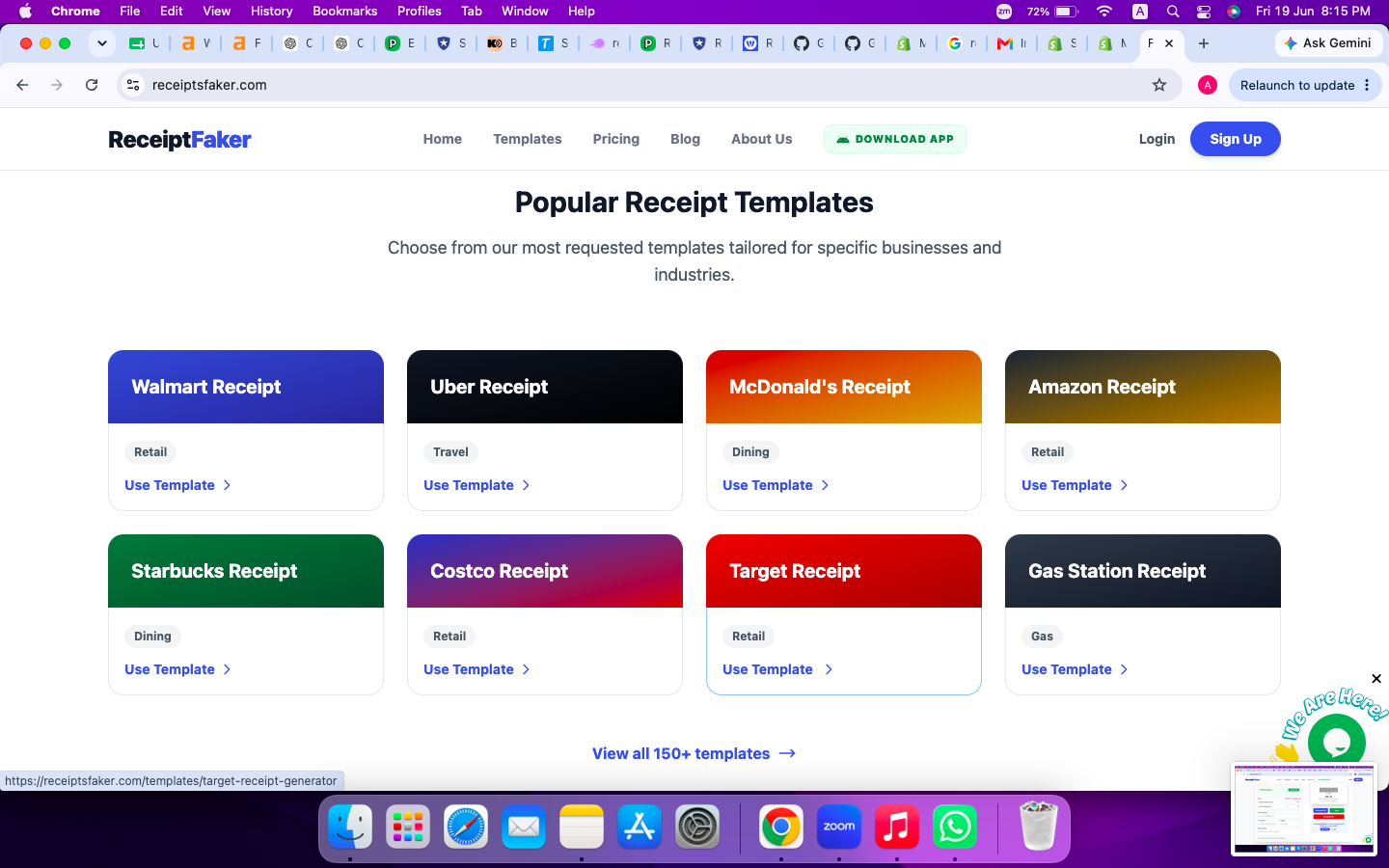Open the Profiles menu

click(x=419, y=12)
